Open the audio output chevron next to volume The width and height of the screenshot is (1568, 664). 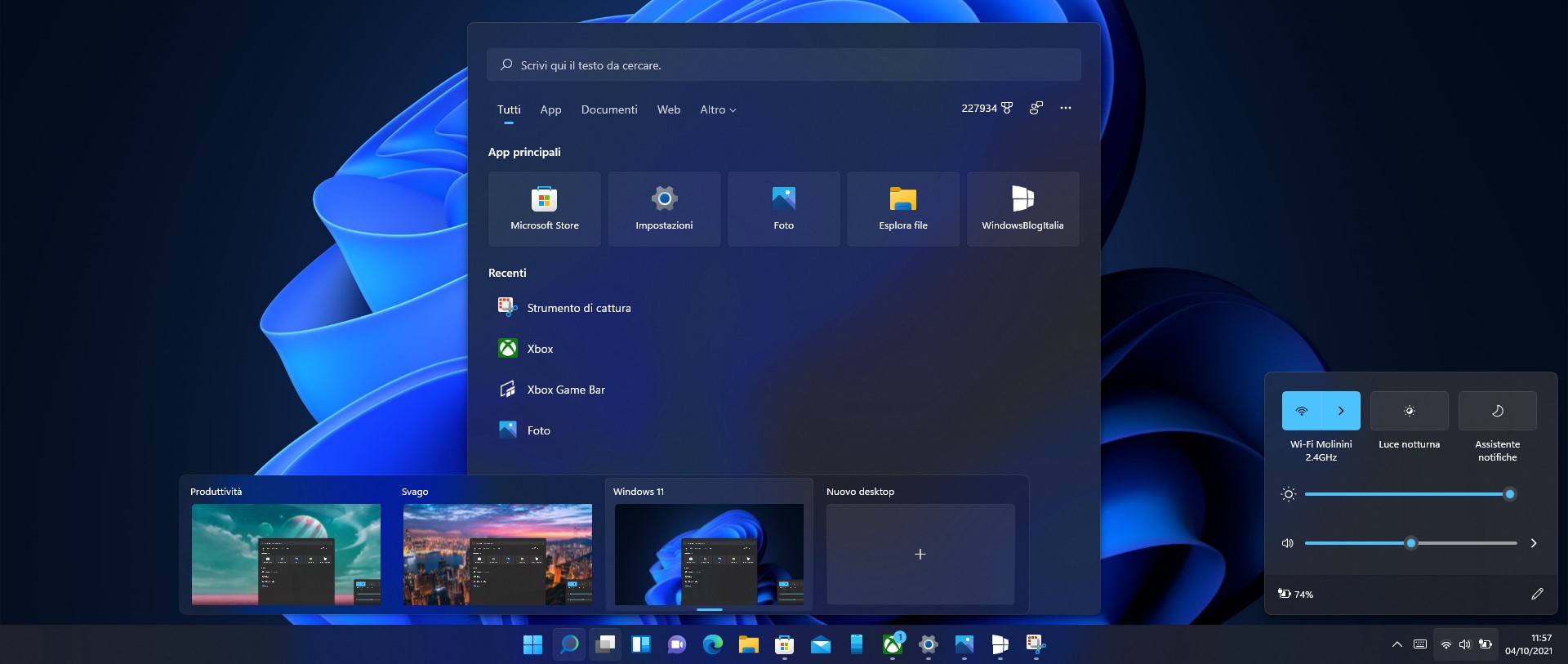1534,543
